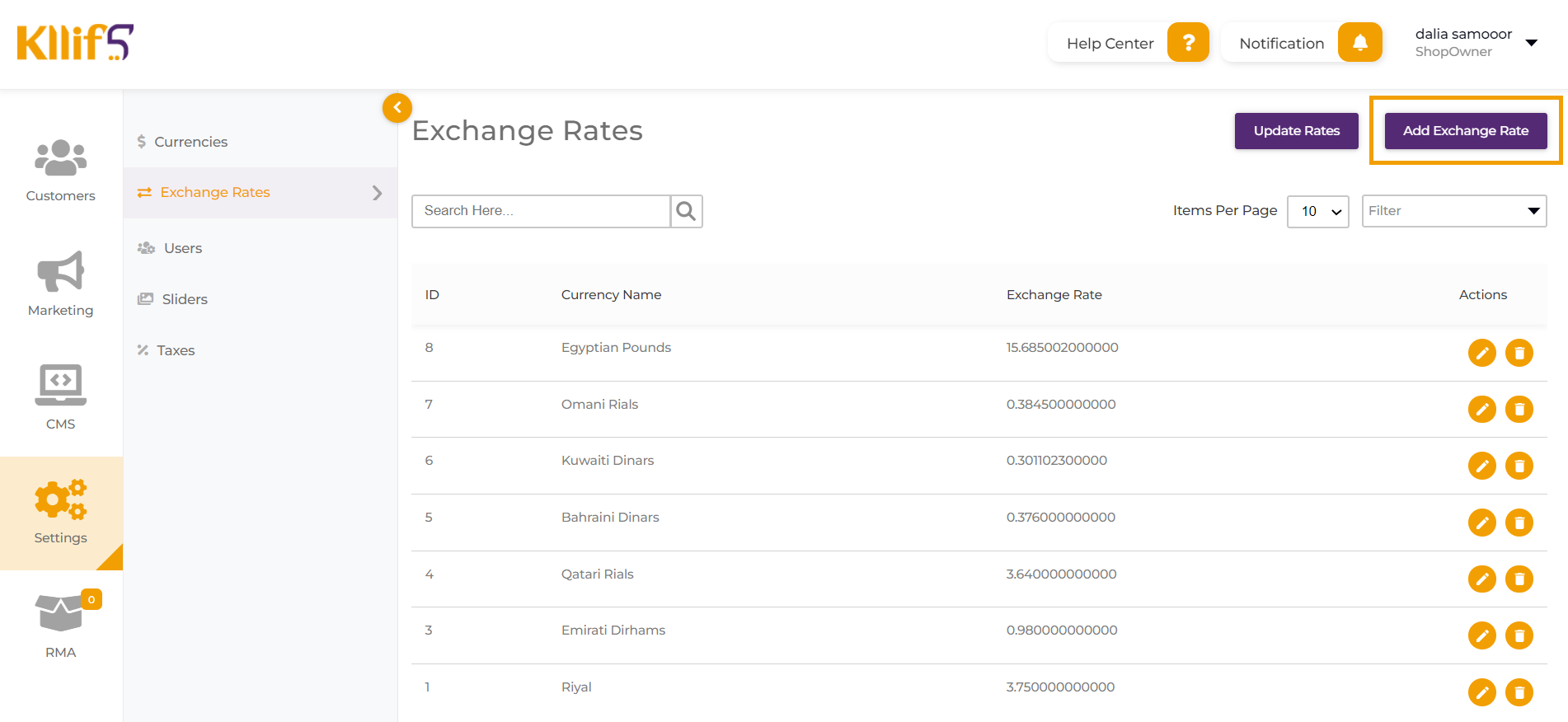Viewport: 1568px width, 722px height.
Task: Focus the Search Here input field
Action: (x=541, y=211)
